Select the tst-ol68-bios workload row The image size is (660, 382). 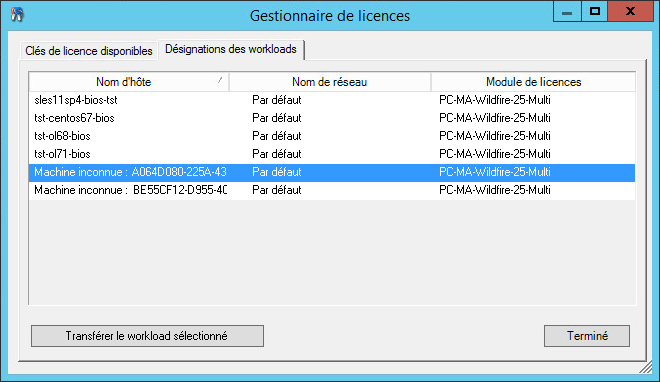(332, 136)
